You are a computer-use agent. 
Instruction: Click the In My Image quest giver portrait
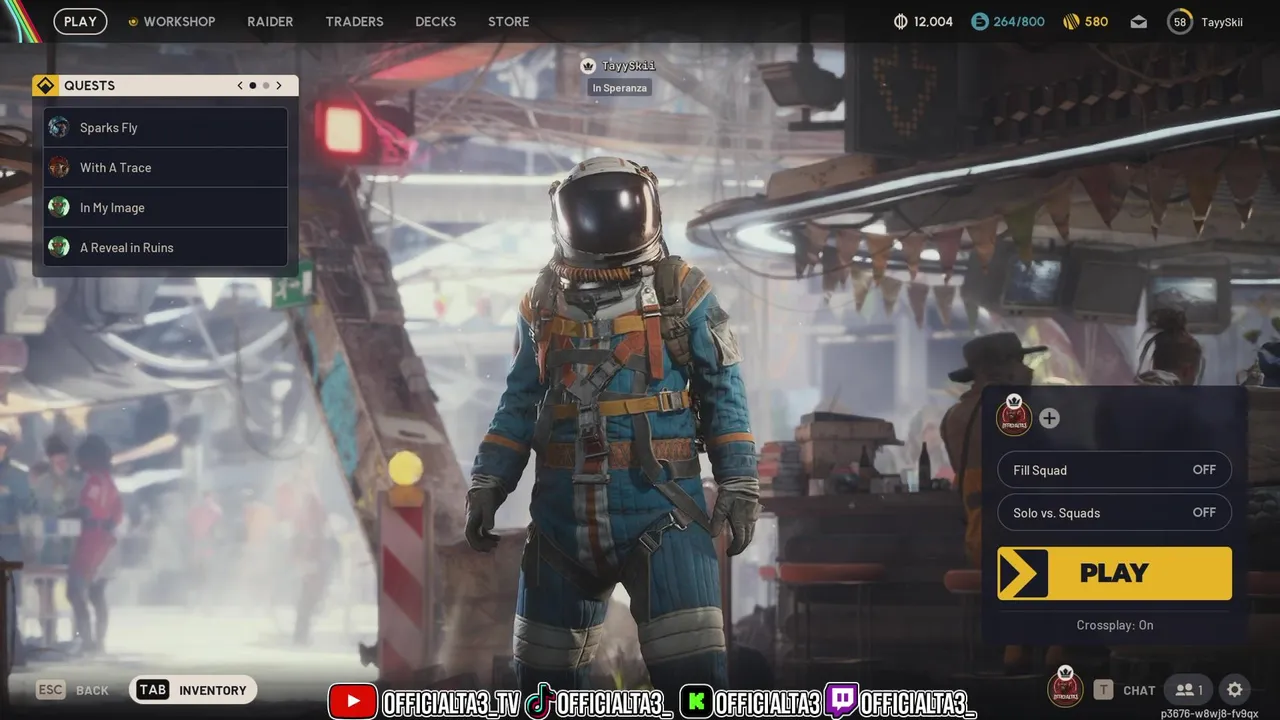[59, 207]
